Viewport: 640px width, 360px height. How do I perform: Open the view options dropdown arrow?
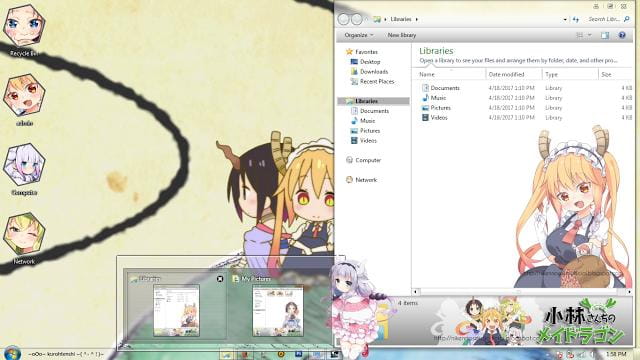(589, 36)
